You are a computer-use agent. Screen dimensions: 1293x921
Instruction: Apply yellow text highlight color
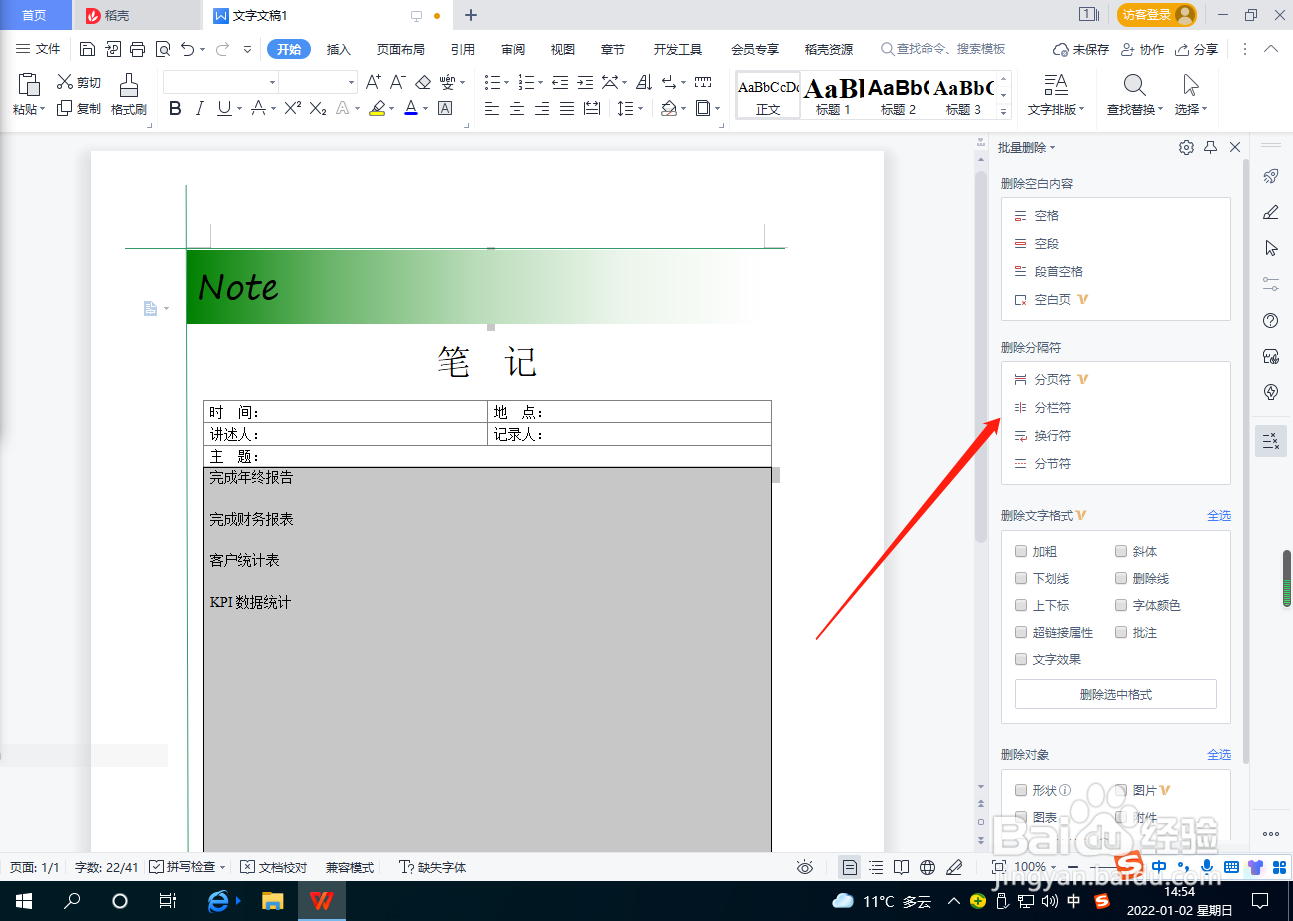(x=377, y=108)
